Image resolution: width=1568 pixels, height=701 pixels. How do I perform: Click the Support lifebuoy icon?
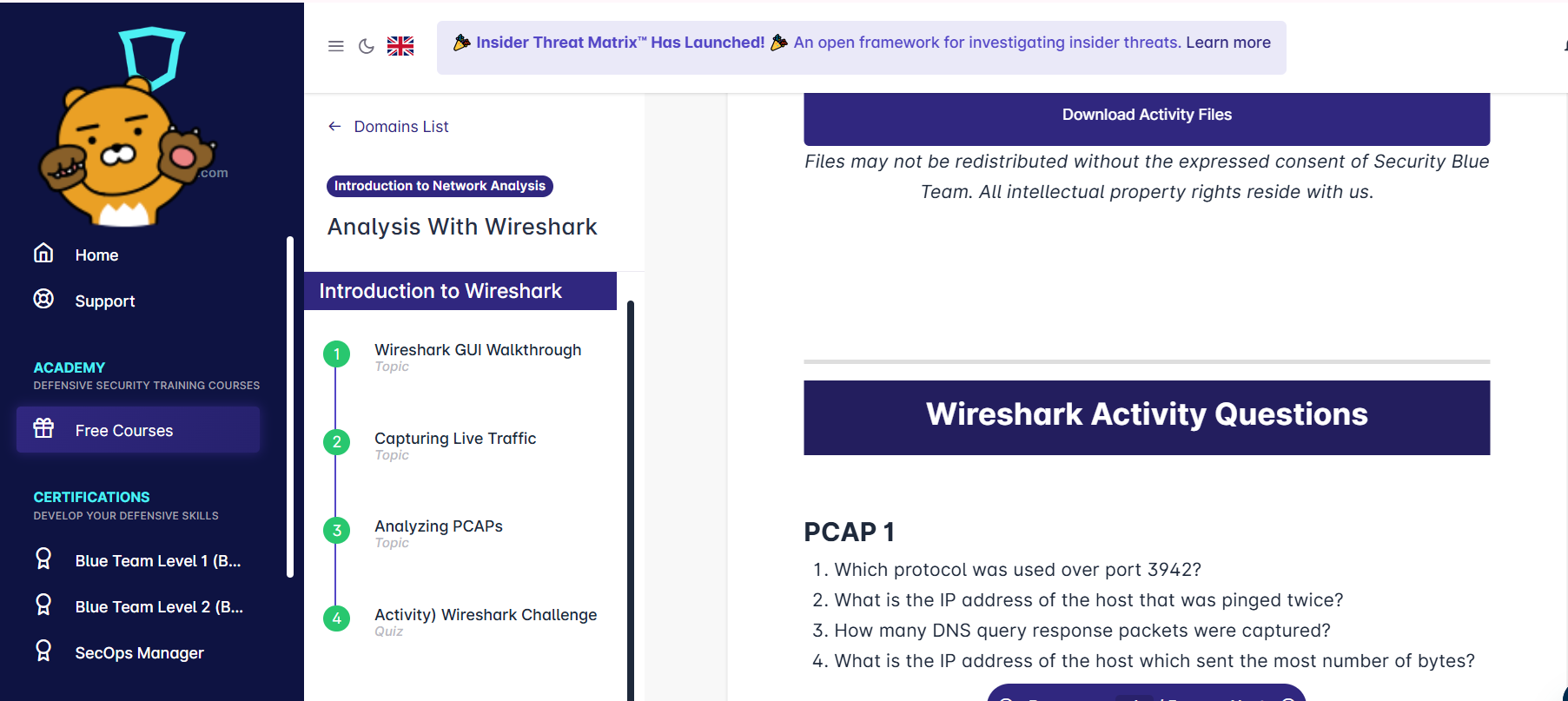point(43,299)
